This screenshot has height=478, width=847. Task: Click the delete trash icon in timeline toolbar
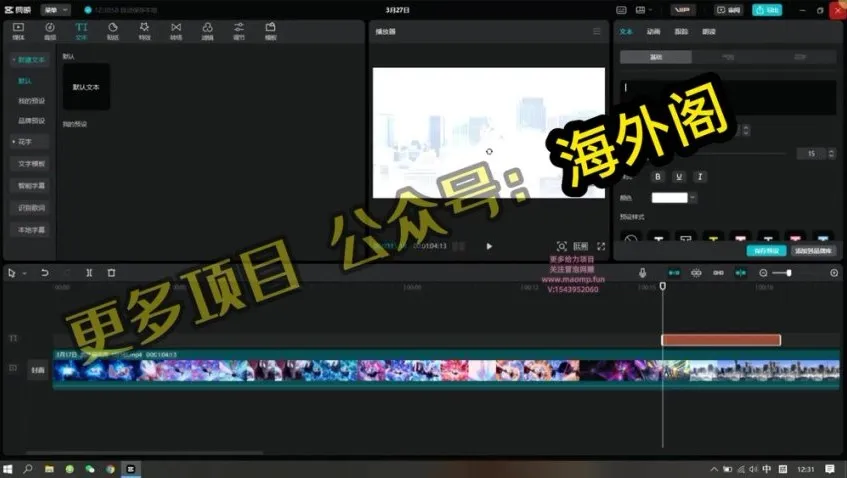[x=111, y=273]
